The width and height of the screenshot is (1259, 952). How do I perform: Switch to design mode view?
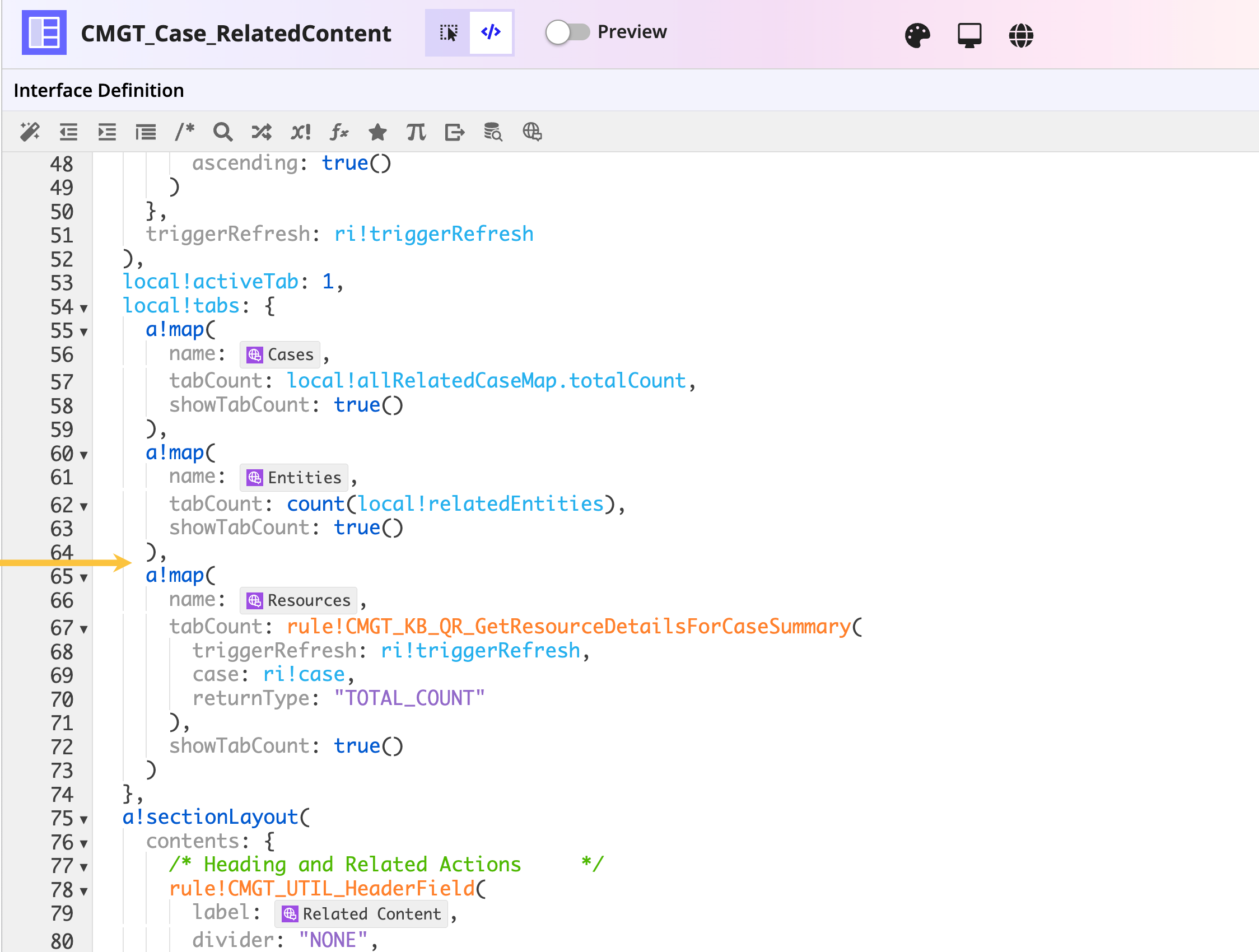[x=448, y=32]
